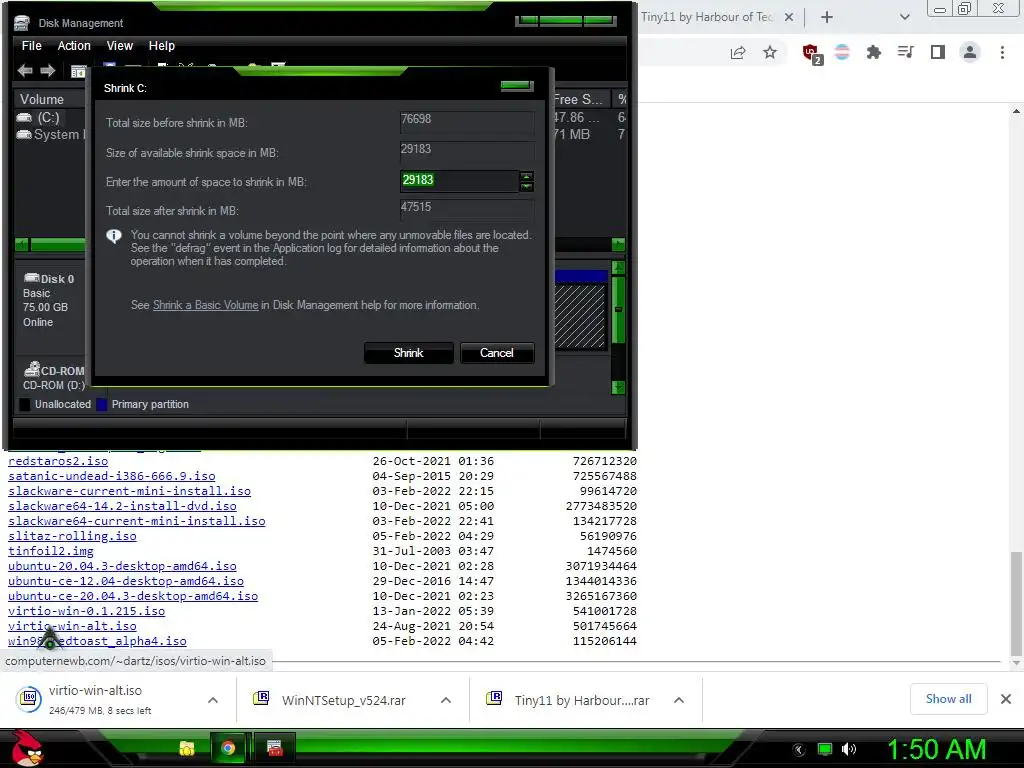This screenshot has height=768, width=1024.
Task: Click the 1:50 AM taskbar clock
Action: 936,749
